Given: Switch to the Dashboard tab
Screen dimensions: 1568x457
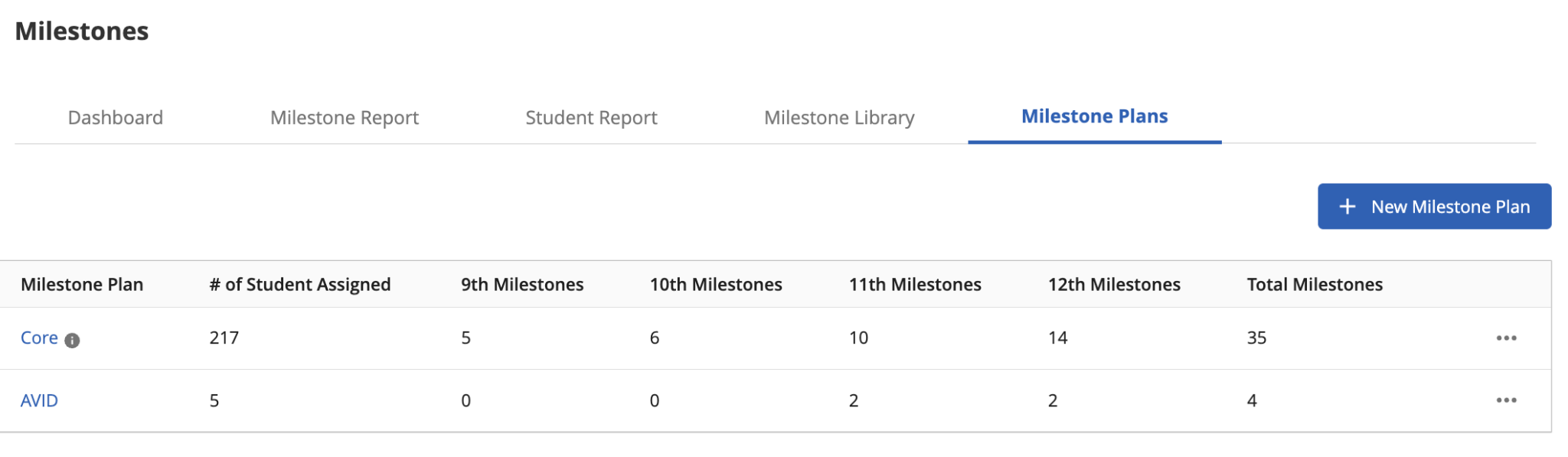Looking at the screenshot, I should [116, 117].
